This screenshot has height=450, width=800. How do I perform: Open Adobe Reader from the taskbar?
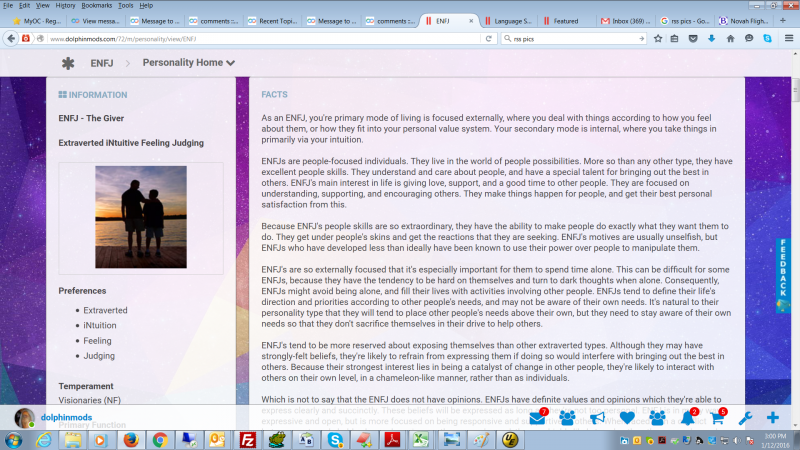[392, 440]
